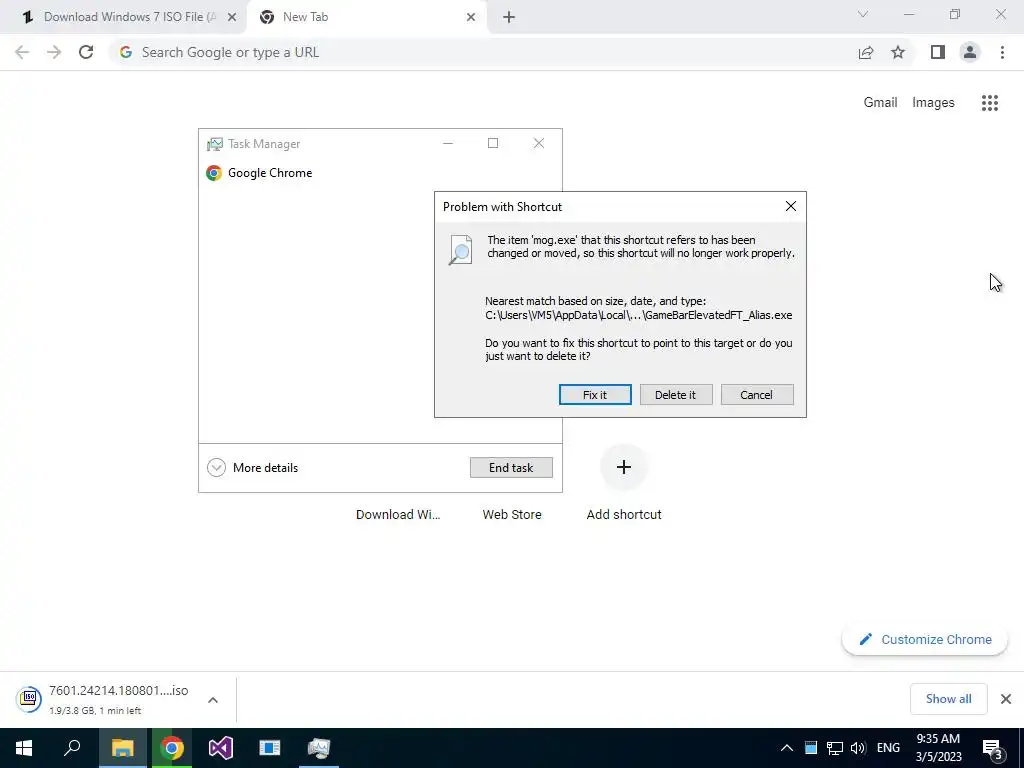Screen dimensions: 1024x768
Task: Open the Google apps grid
Action: pos(990,103)
